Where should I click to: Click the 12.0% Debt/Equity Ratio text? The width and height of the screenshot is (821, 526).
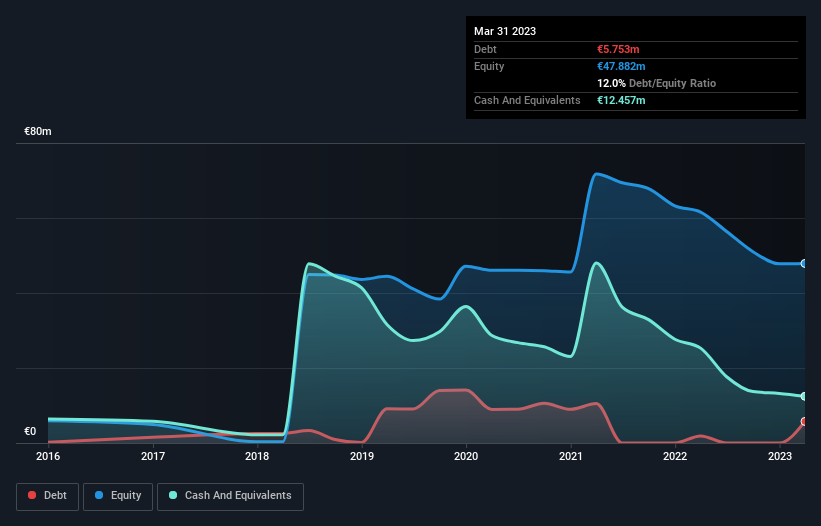pos(657,83)
